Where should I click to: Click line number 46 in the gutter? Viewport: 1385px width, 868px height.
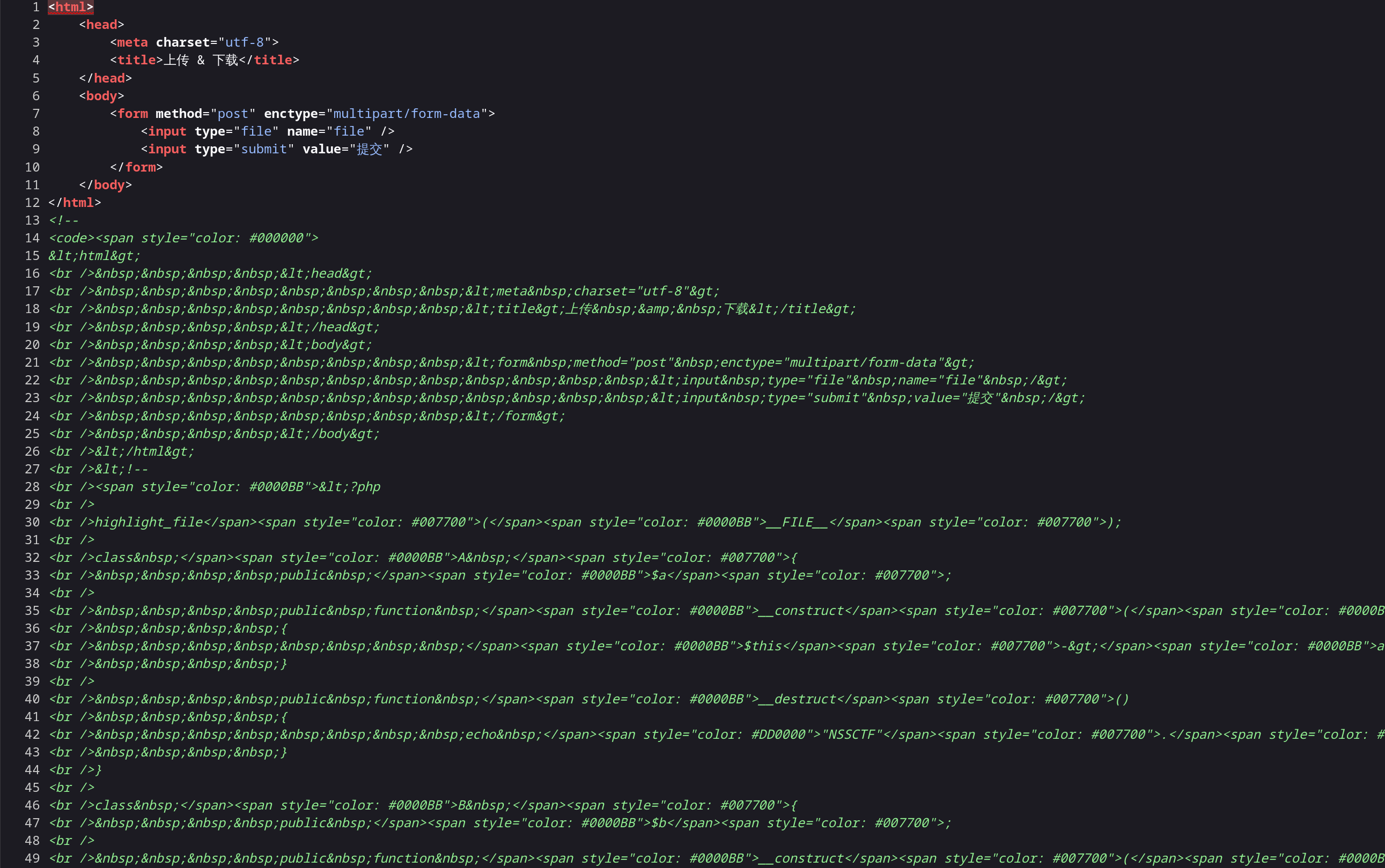32,805
